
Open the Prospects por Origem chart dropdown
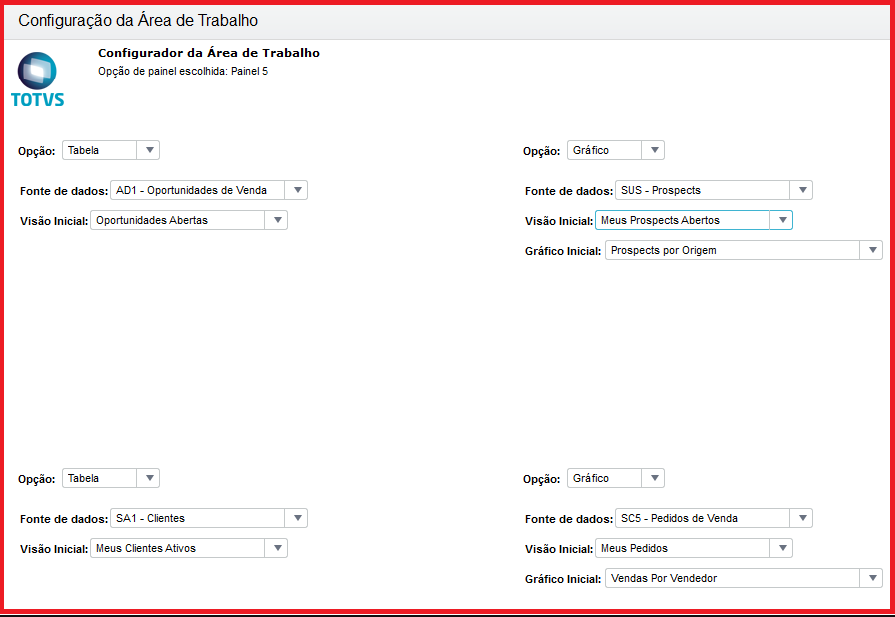coord(744,250)
